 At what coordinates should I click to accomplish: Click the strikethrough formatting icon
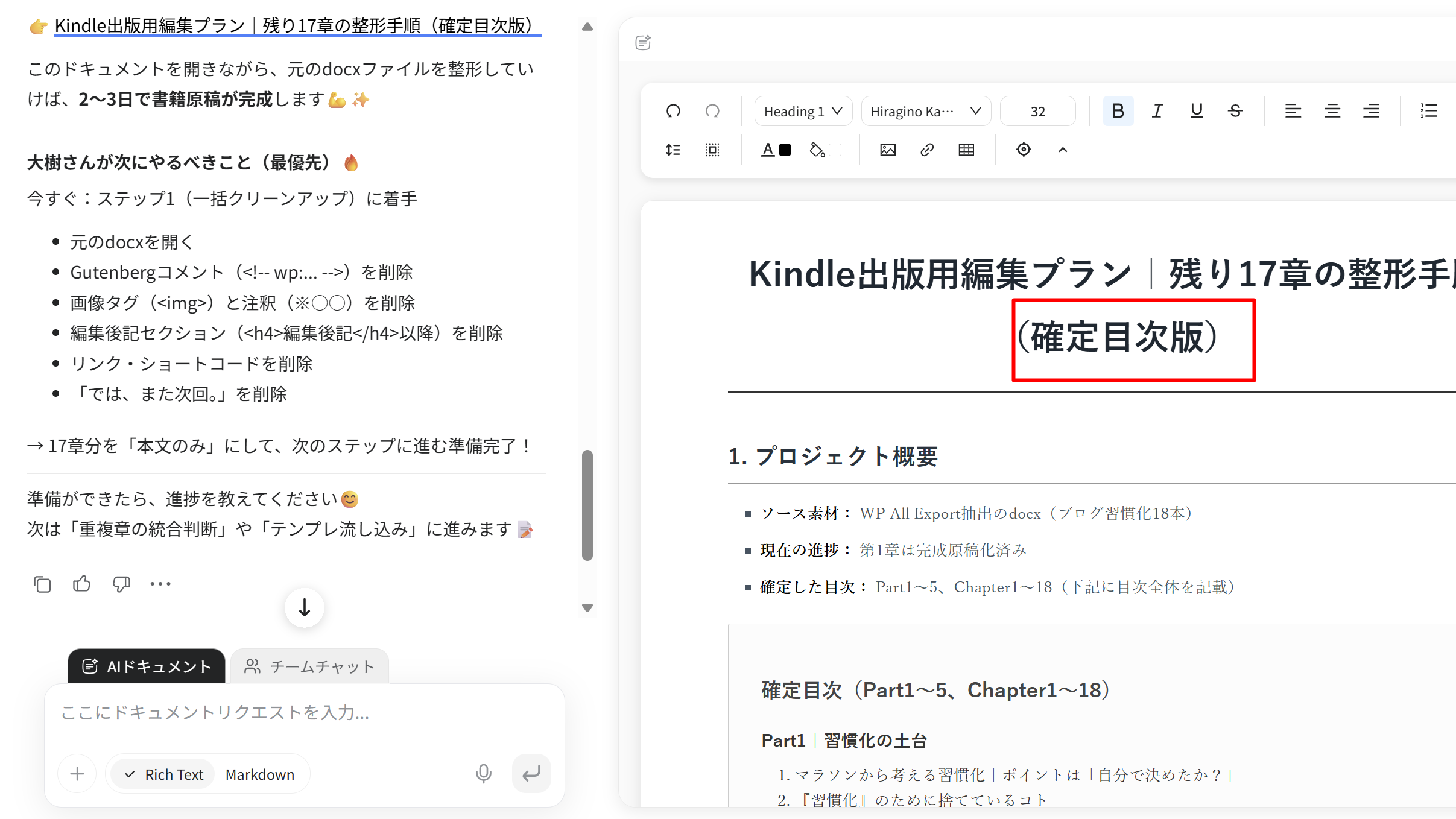pyautogui.click(x=1235, y=111)
